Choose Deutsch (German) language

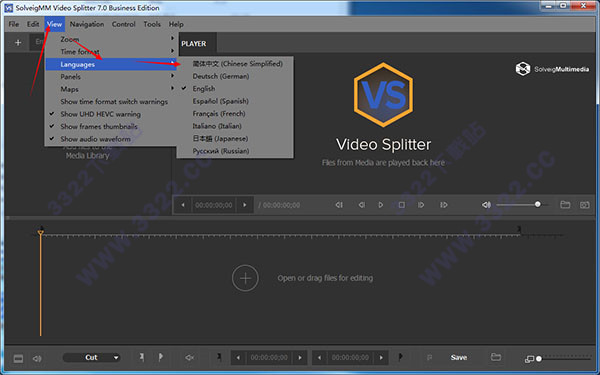[235, 76]
